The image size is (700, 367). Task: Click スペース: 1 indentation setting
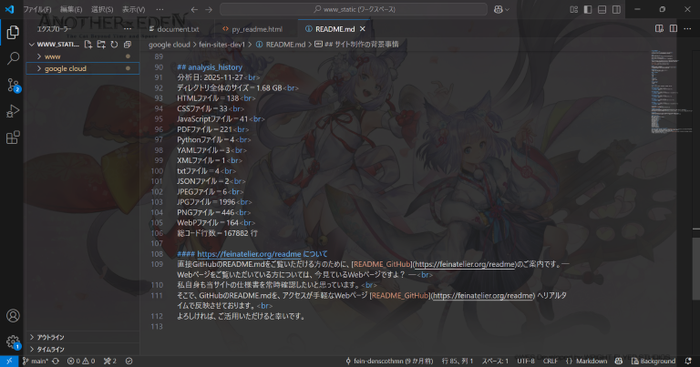[x=495, y=361]
